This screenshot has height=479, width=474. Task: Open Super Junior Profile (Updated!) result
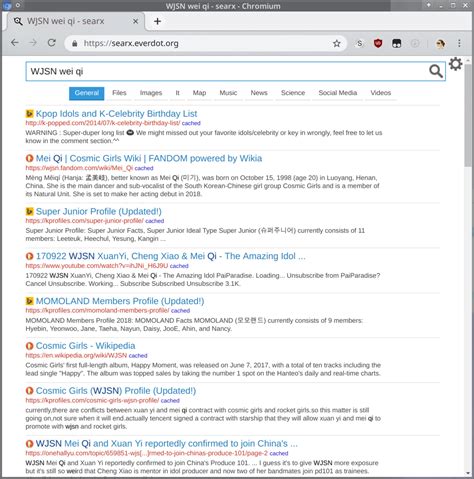(x=99, y=211)
